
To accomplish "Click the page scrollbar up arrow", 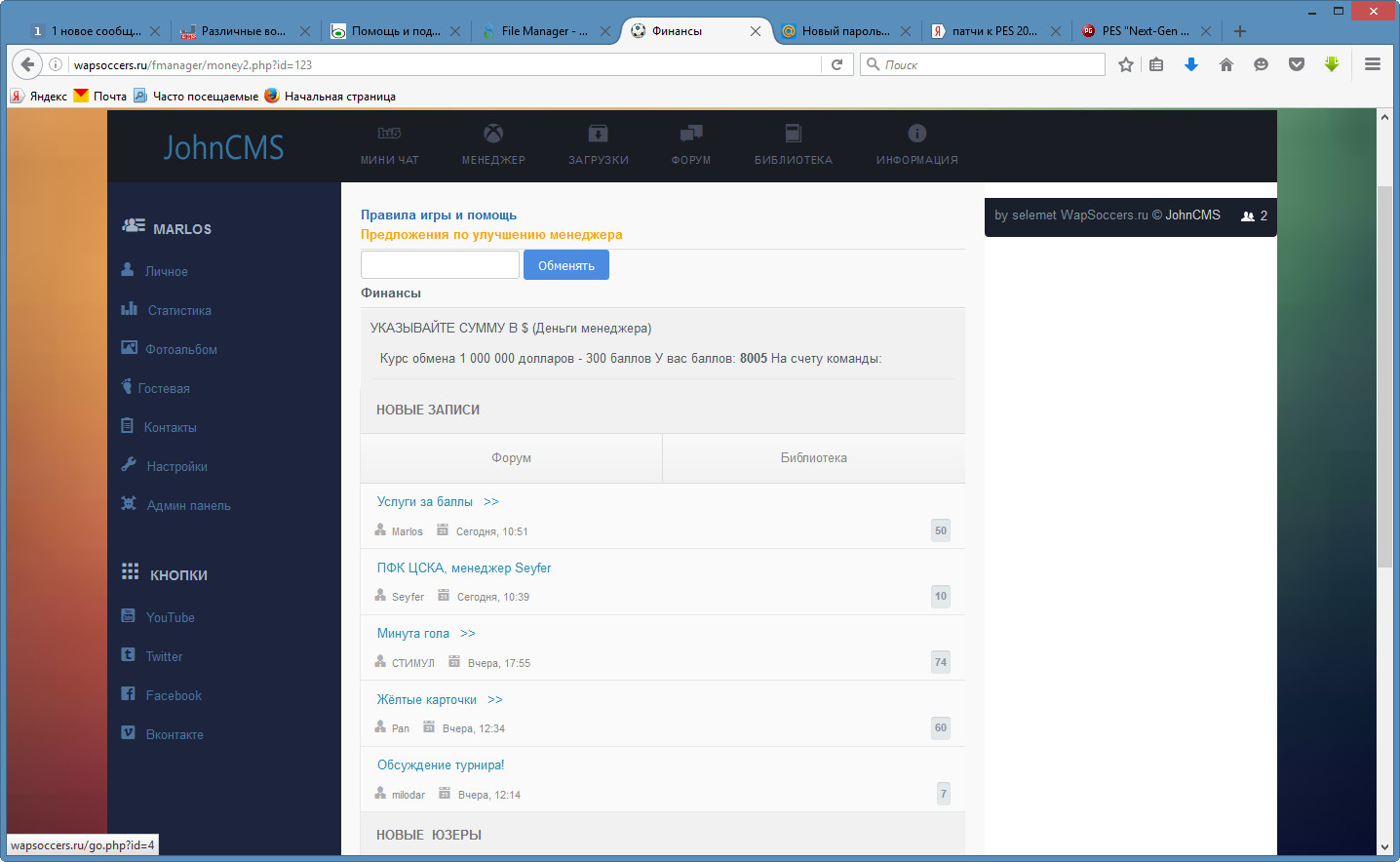I will pyautogui.click(x=1384, y=117).
